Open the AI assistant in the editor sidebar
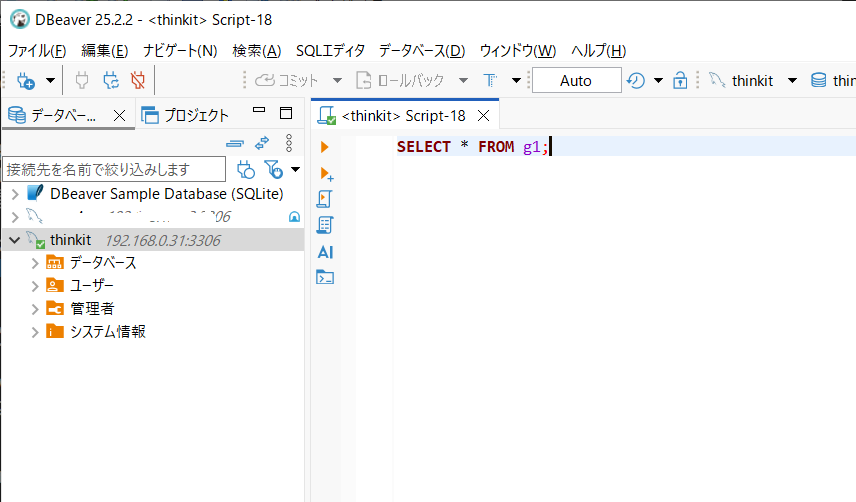The height and width of the screenshot is (502, 856). coord(325,252)
